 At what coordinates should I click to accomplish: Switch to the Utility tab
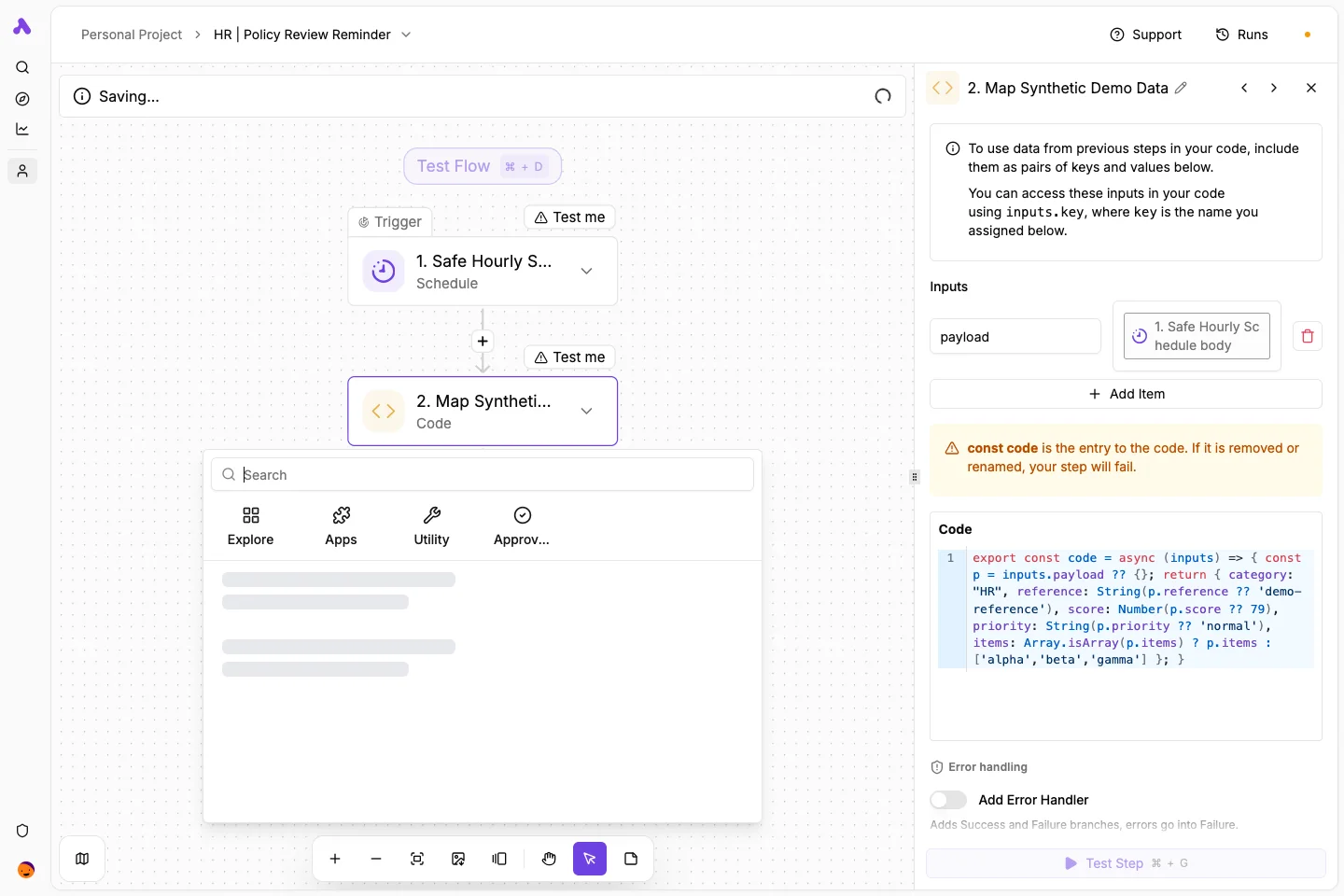pyautogui.click(x=431, y=527)
